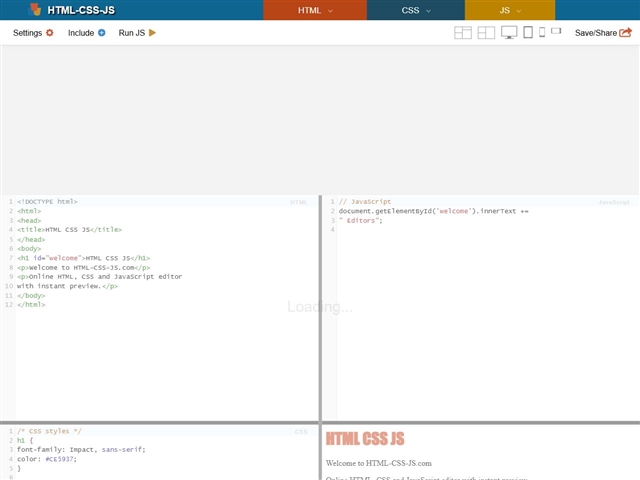Click the <body> opening tag line
This screenshot has height=480, width=640.
(x=29, y=249)
